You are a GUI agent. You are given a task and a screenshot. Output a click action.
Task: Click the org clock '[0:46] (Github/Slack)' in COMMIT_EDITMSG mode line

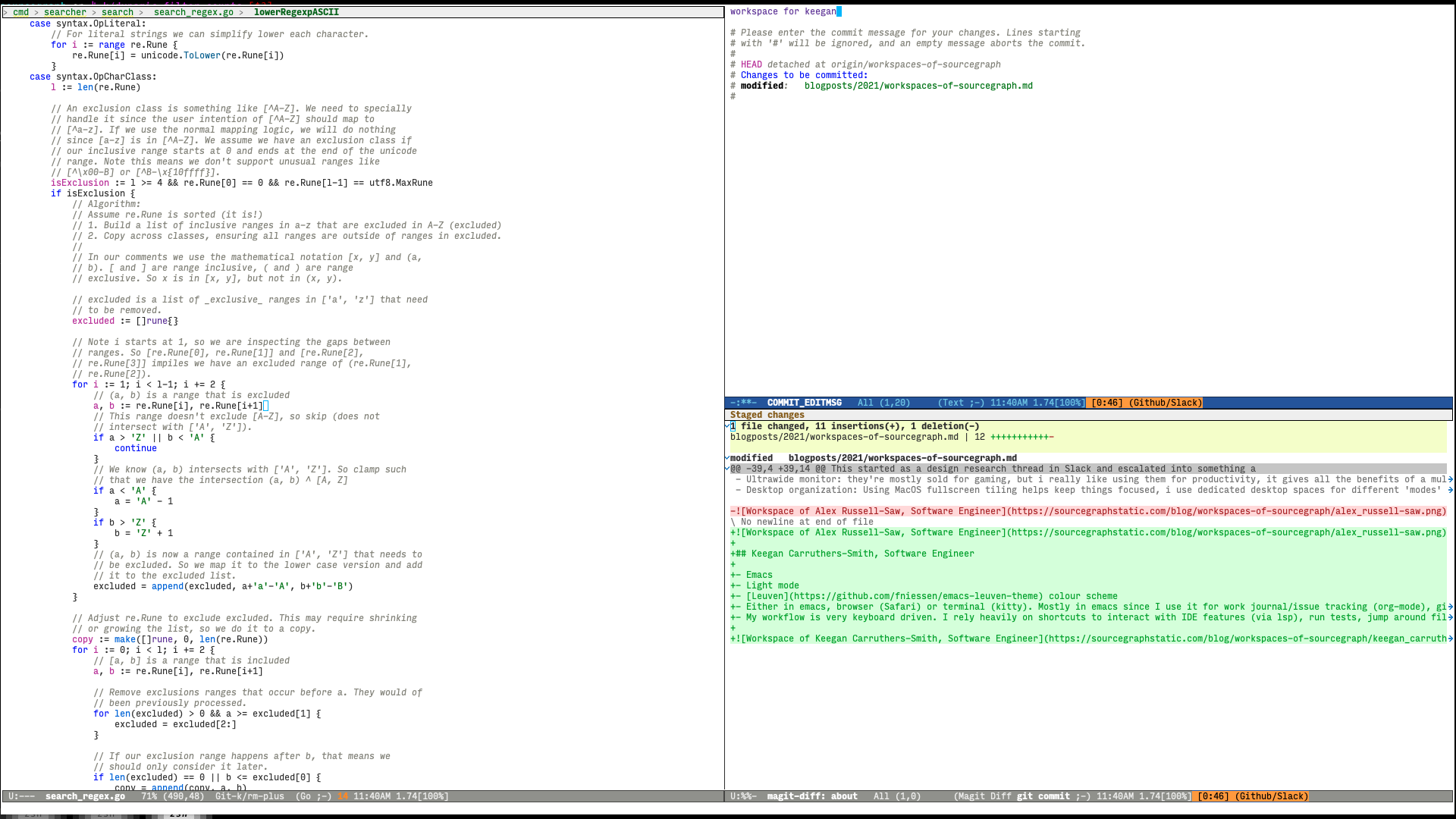[x=1147, y=403]
